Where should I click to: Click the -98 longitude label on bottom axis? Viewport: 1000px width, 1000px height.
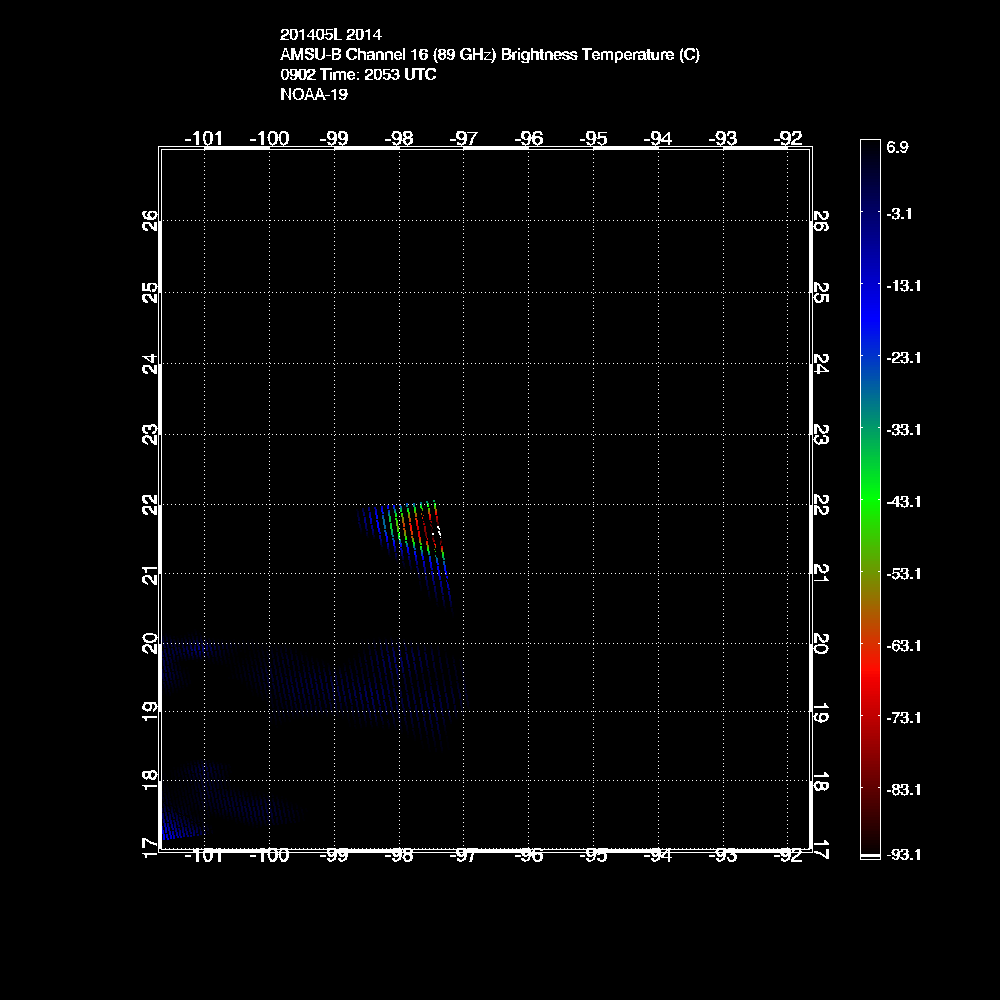tap(399, 856)
